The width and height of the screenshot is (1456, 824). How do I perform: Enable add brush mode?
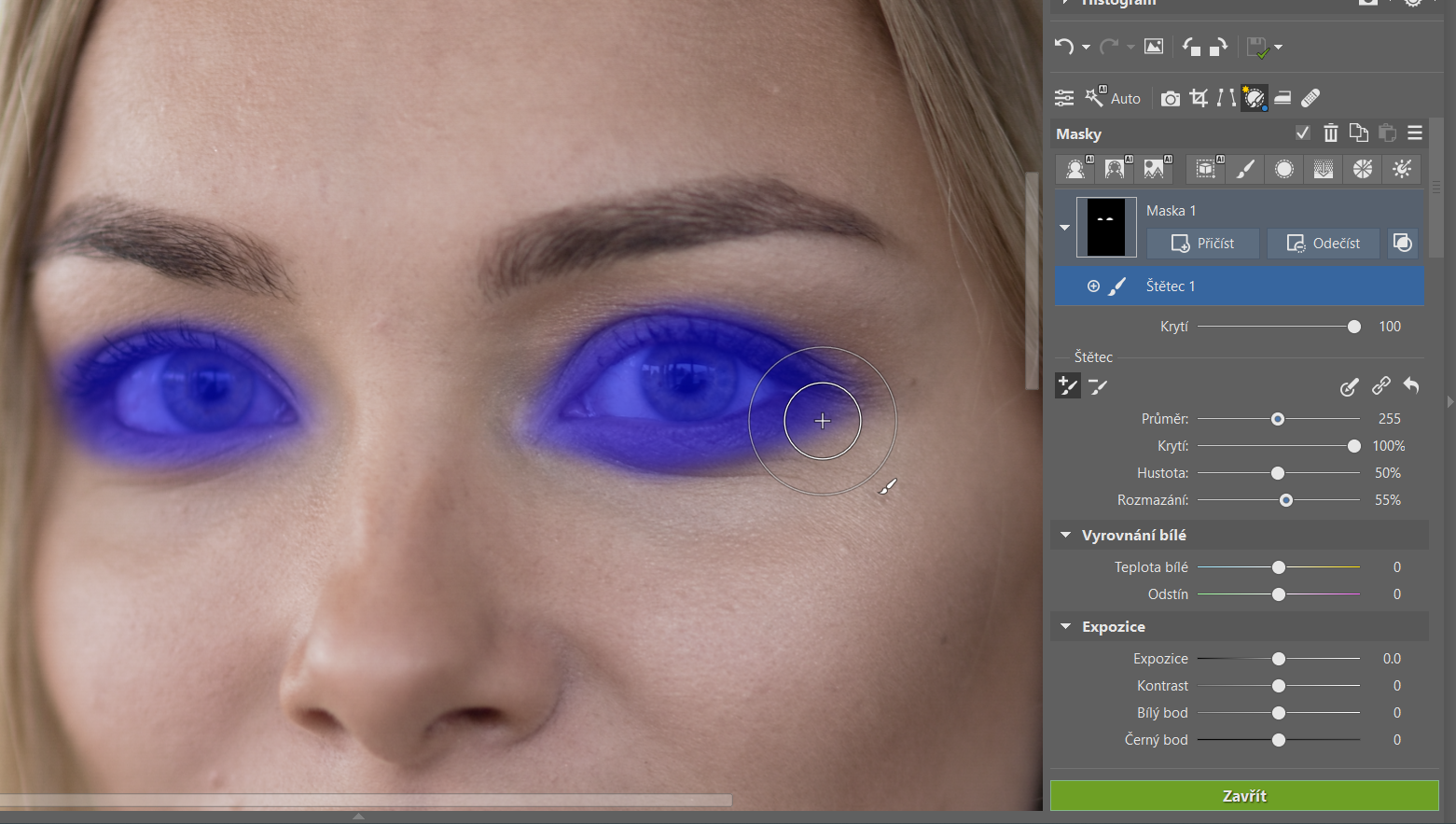coord(1067,386)
